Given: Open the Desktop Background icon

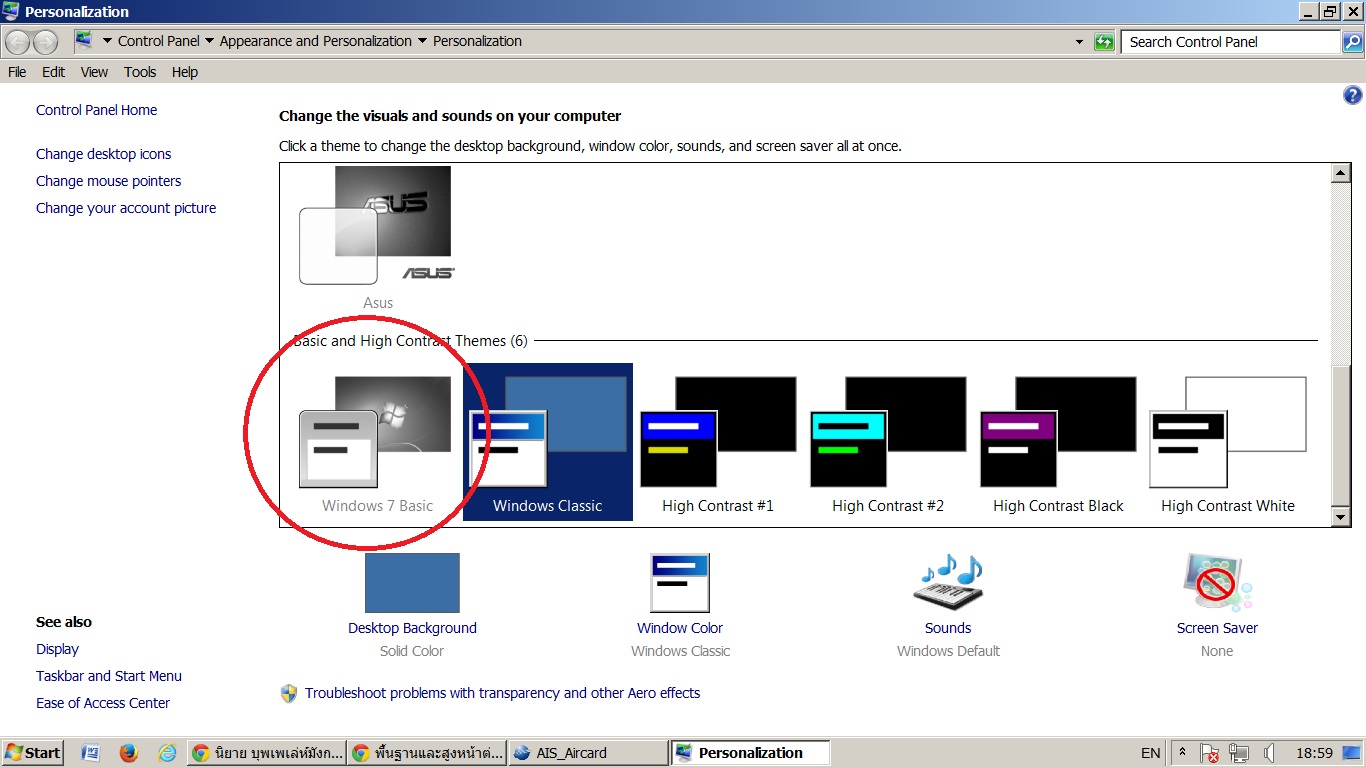Looking at the screenshot, I should tap(412, 583).
